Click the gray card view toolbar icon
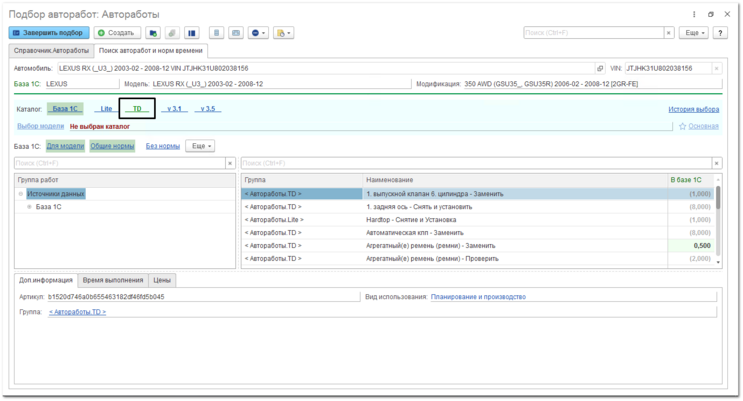743x401 pixels. 236,33
